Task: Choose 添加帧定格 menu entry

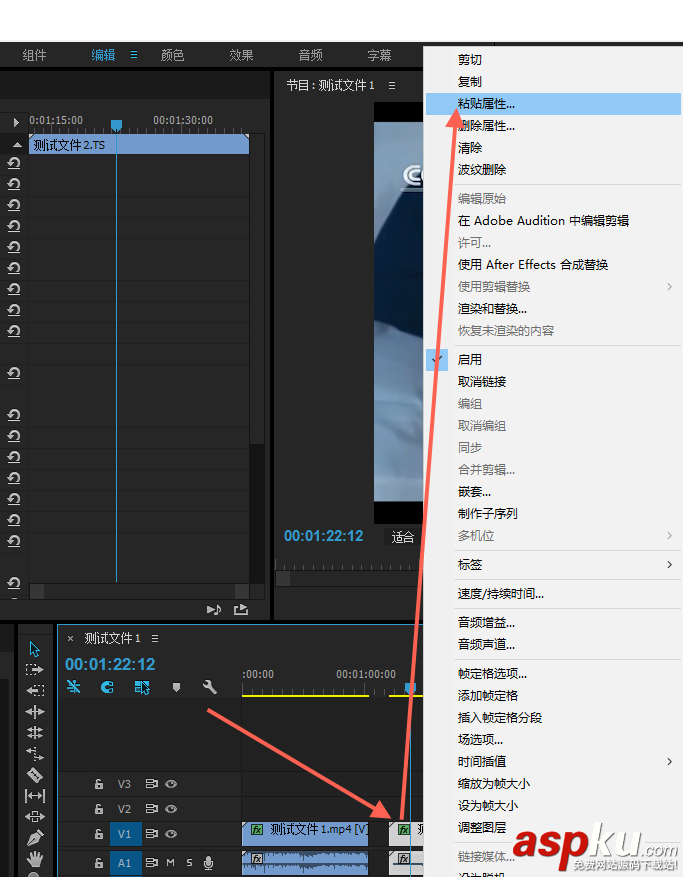Action: coord(553,696)
